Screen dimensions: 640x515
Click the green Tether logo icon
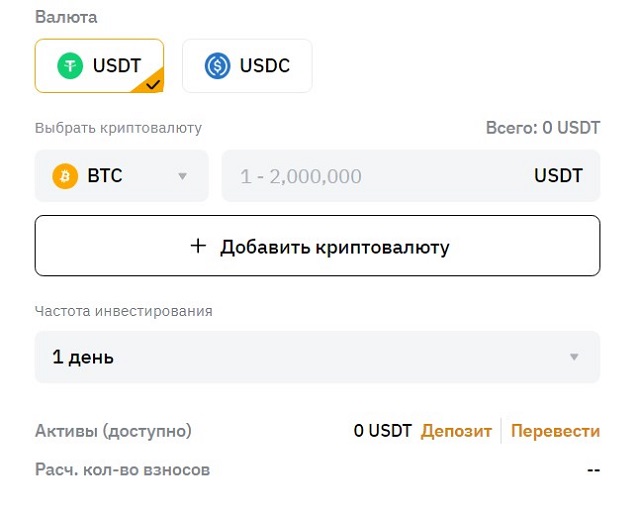(x=67, y=66)
